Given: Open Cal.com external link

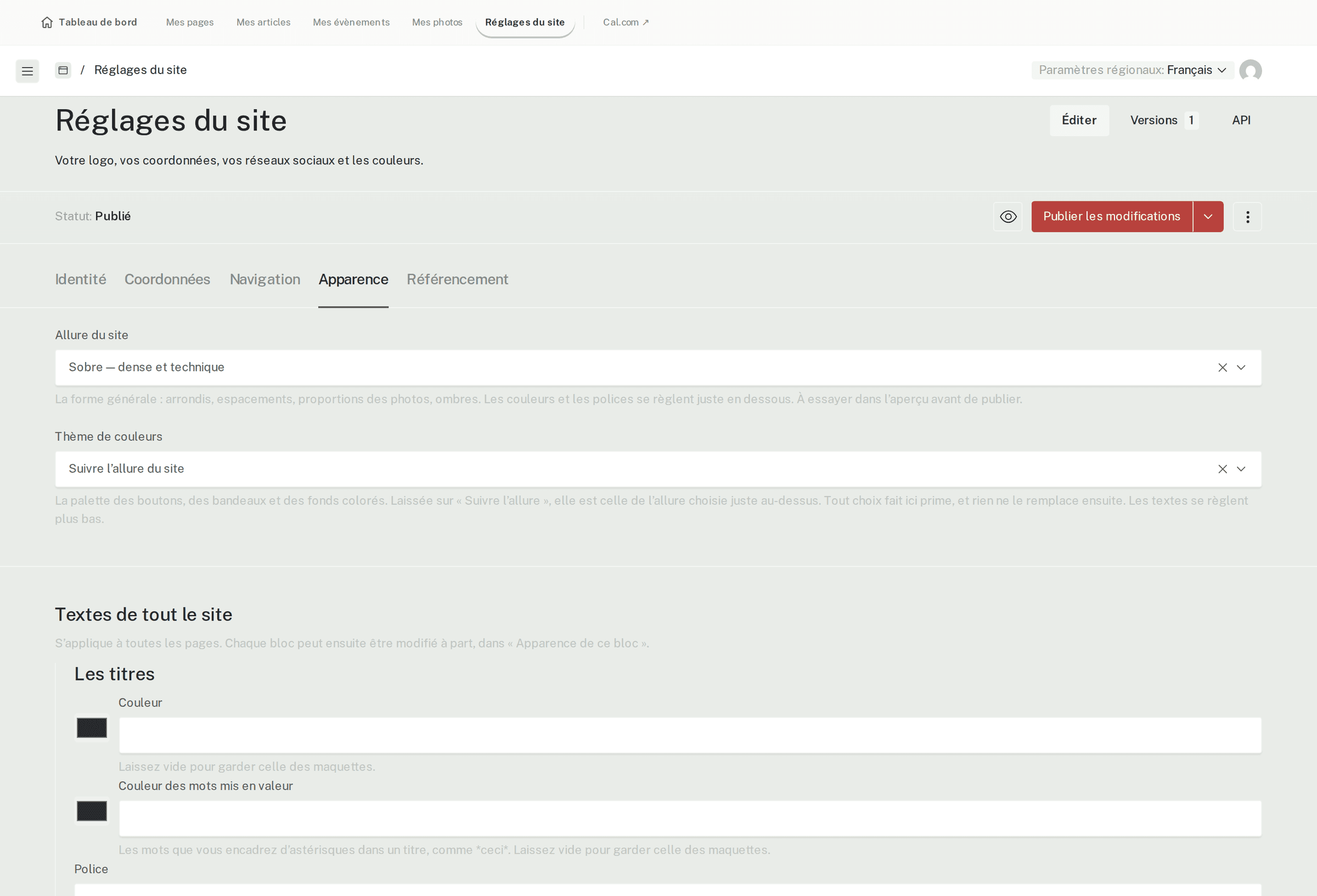Looking at the screenshot, I should 626,22.
